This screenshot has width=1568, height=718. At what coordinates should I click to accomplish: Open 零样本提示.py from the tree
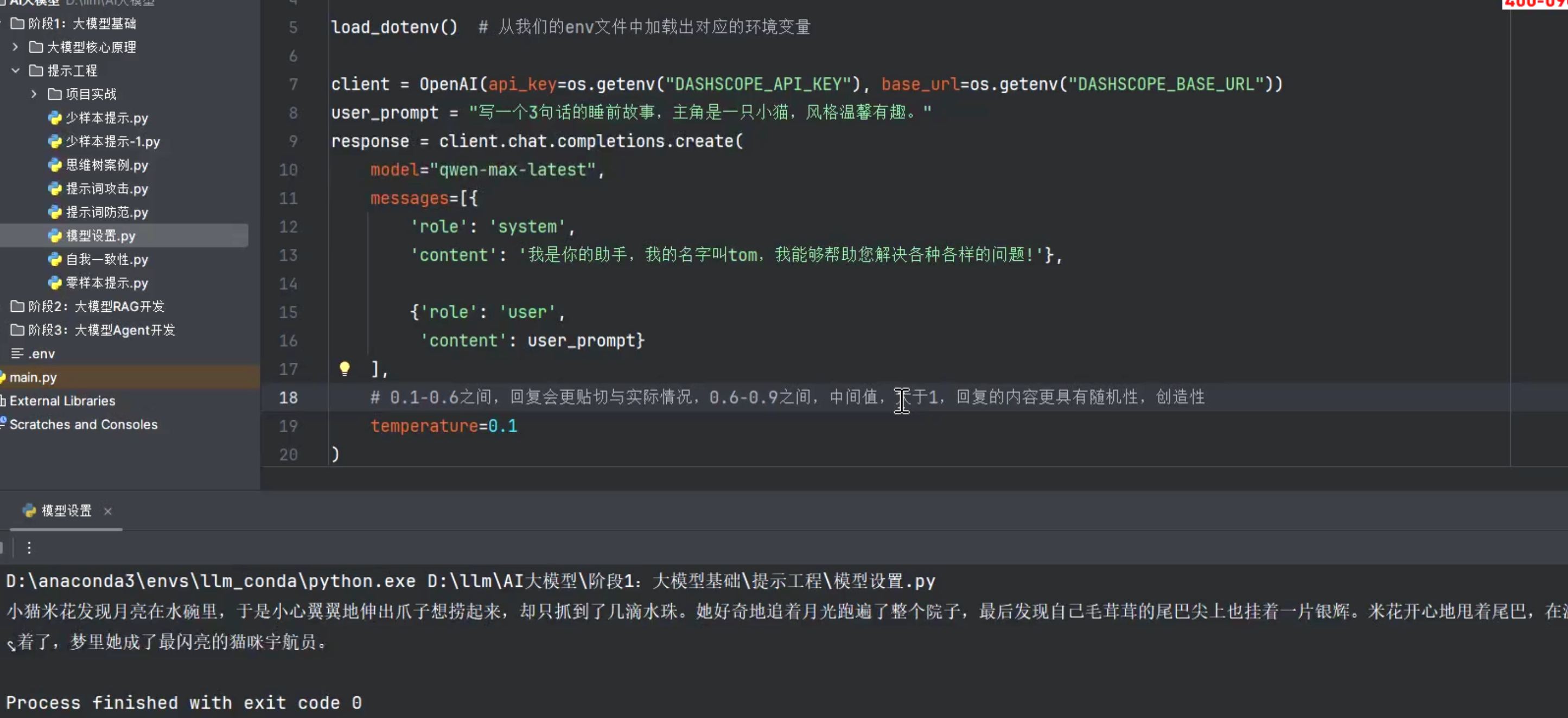tap(106, 283)
